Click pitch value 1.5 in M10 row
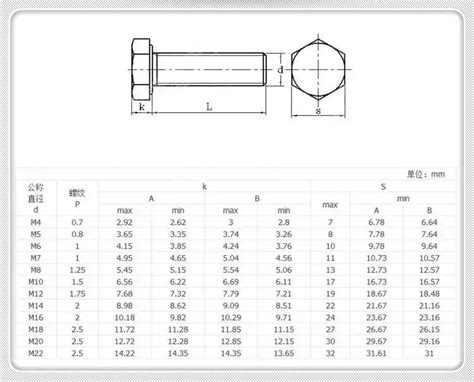Viewport: 474px width, 382px height. click(77, 282)
